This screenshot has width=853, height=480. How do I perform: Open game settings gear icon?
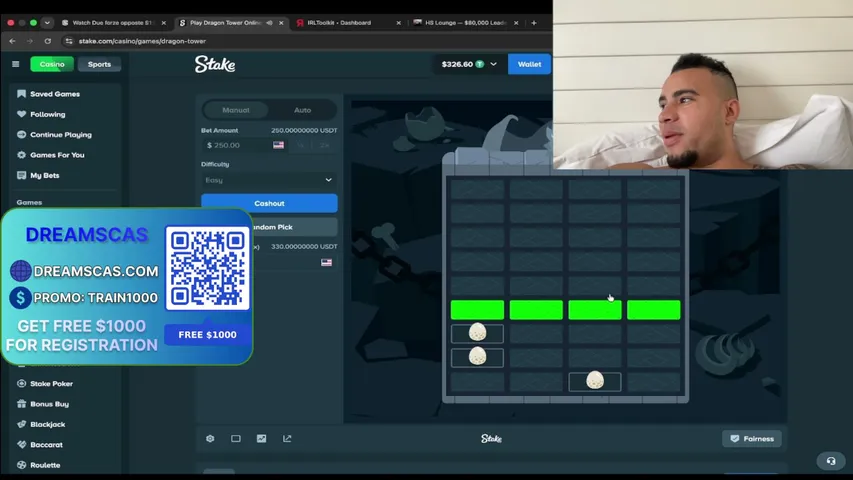[x=210, y=439]
